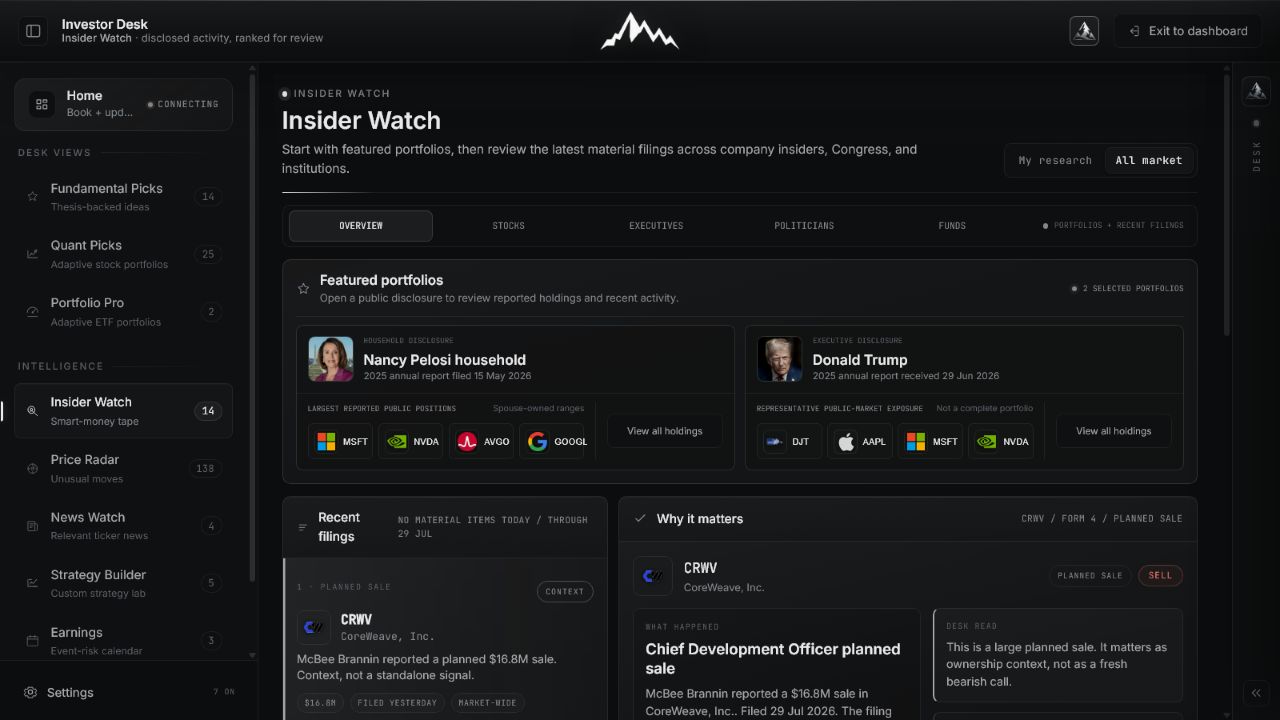Open CRWV logo in Why it matters
This screenshot has height=720, width=1280.
point(653,576)
